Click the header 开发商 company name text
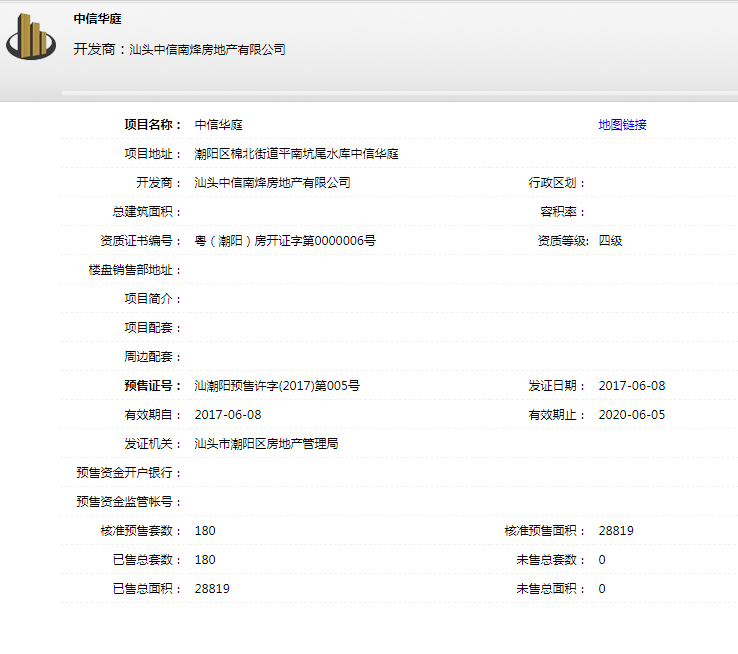The height and width of the screenshot is (654, 738). point(207,49)
